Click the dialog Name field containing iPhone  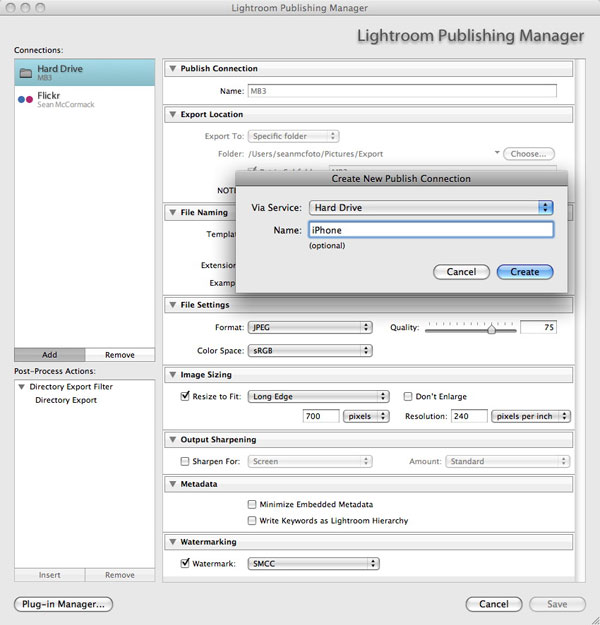431,230
